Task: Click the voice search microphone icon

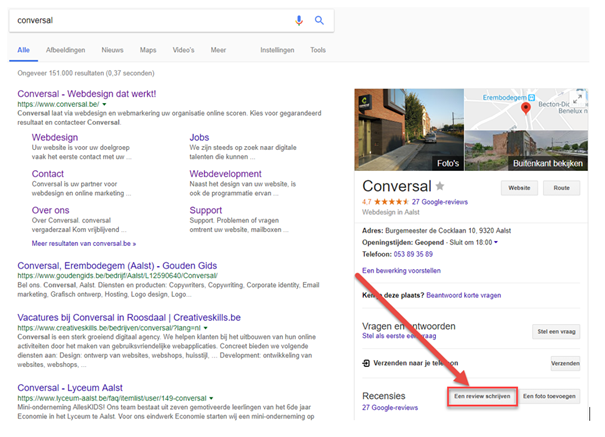Action: [x=299, y=20]
